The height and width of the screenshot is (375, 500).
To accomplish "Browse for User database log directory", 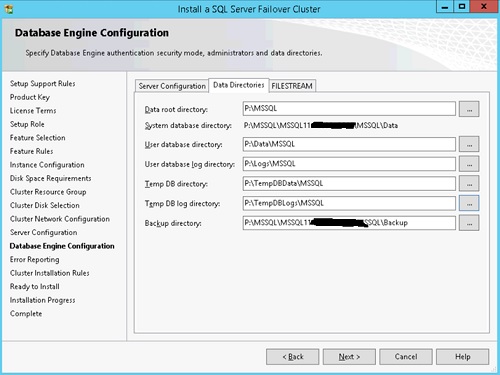I will tap(469, 164).
